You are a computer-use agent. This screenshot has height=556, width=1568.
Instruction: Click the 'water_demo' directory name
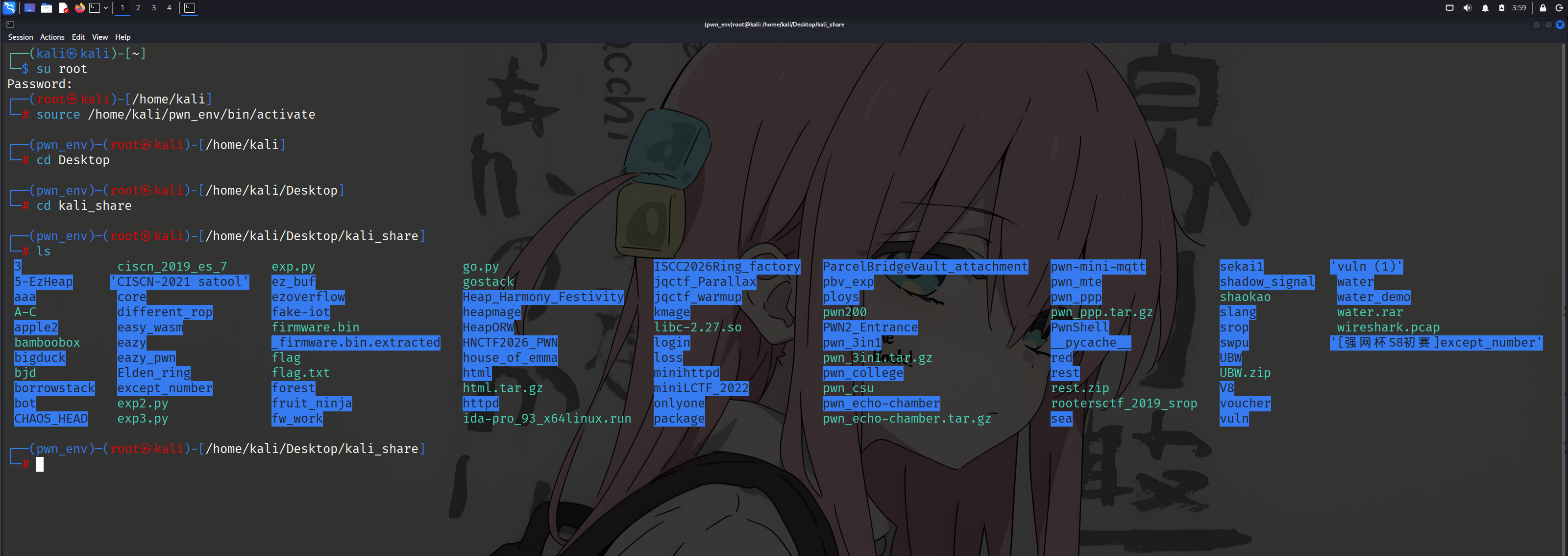click(x=1374, y=297)
